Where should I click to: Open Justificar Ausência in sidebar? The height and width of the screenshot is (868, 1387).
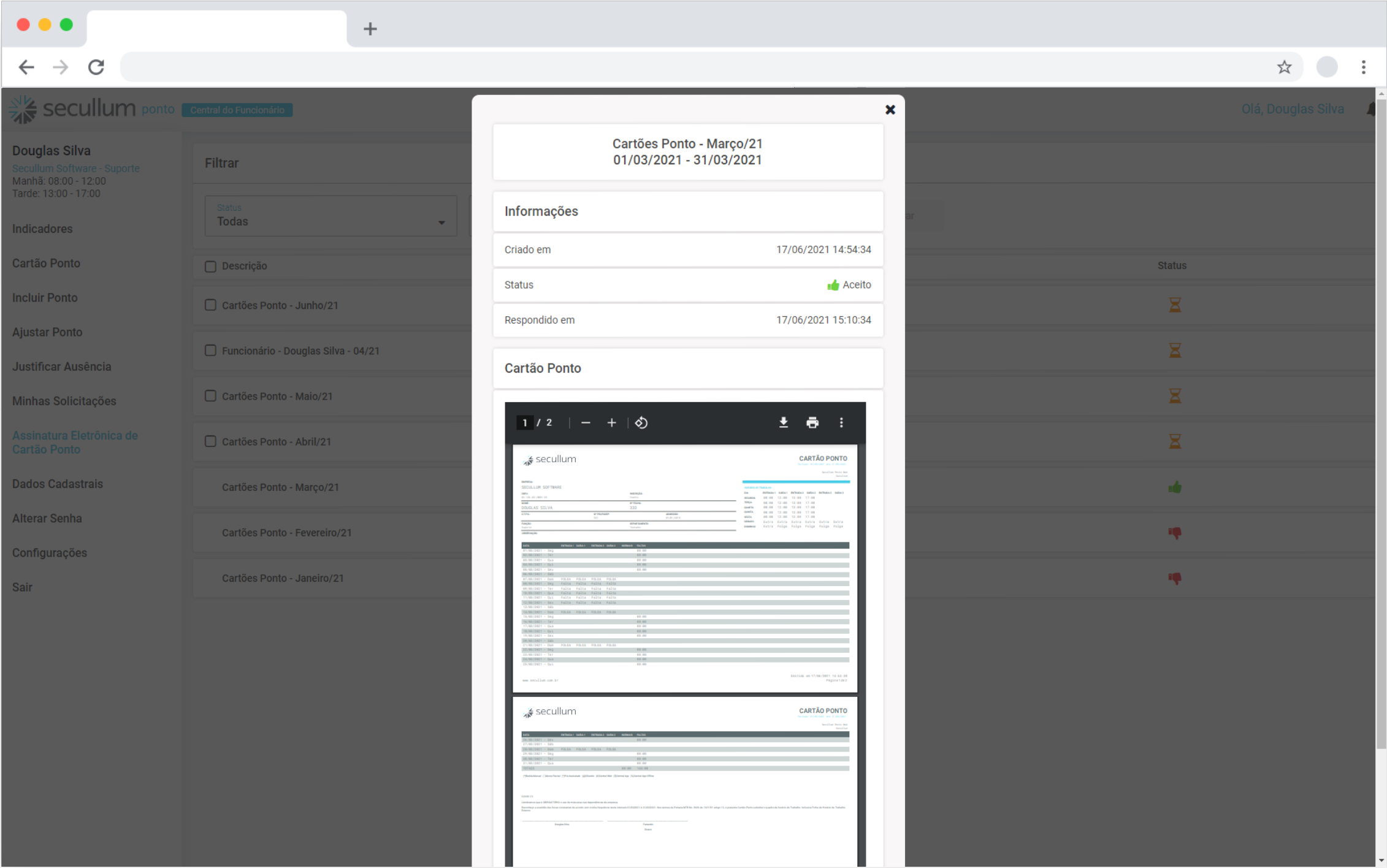tap(61, 367)
